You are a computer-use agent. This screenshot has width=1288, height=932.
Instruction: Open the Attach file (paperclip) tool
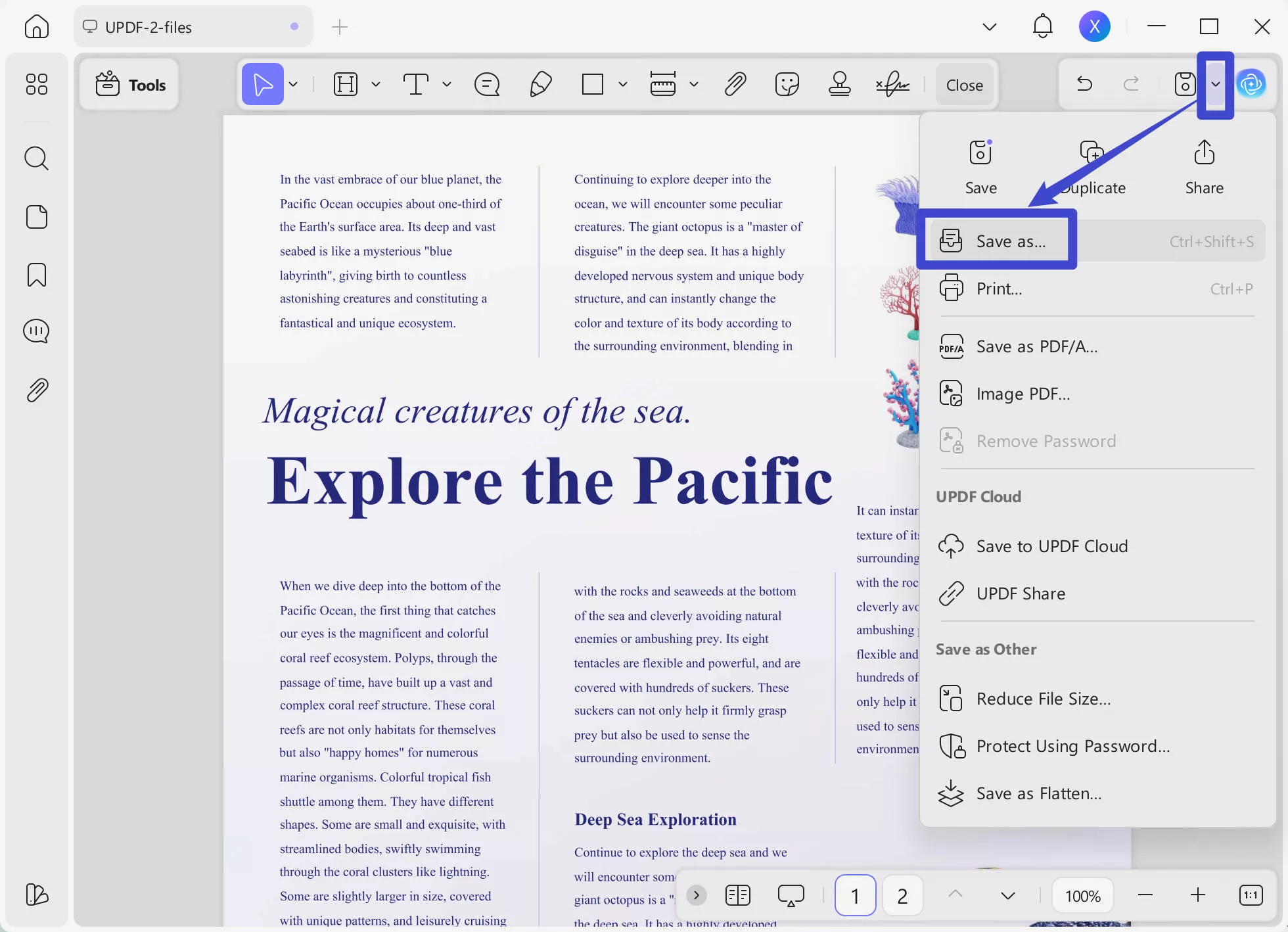click(x=735, y=84)
